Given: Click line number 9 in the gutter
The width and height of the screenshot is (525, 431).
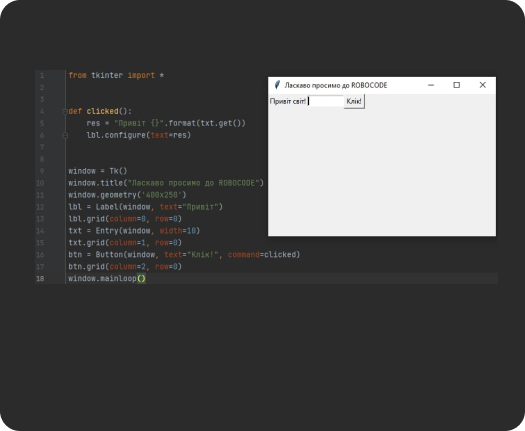Looking at the screenshot, I should pyautogui.click(x=42, y=171).
